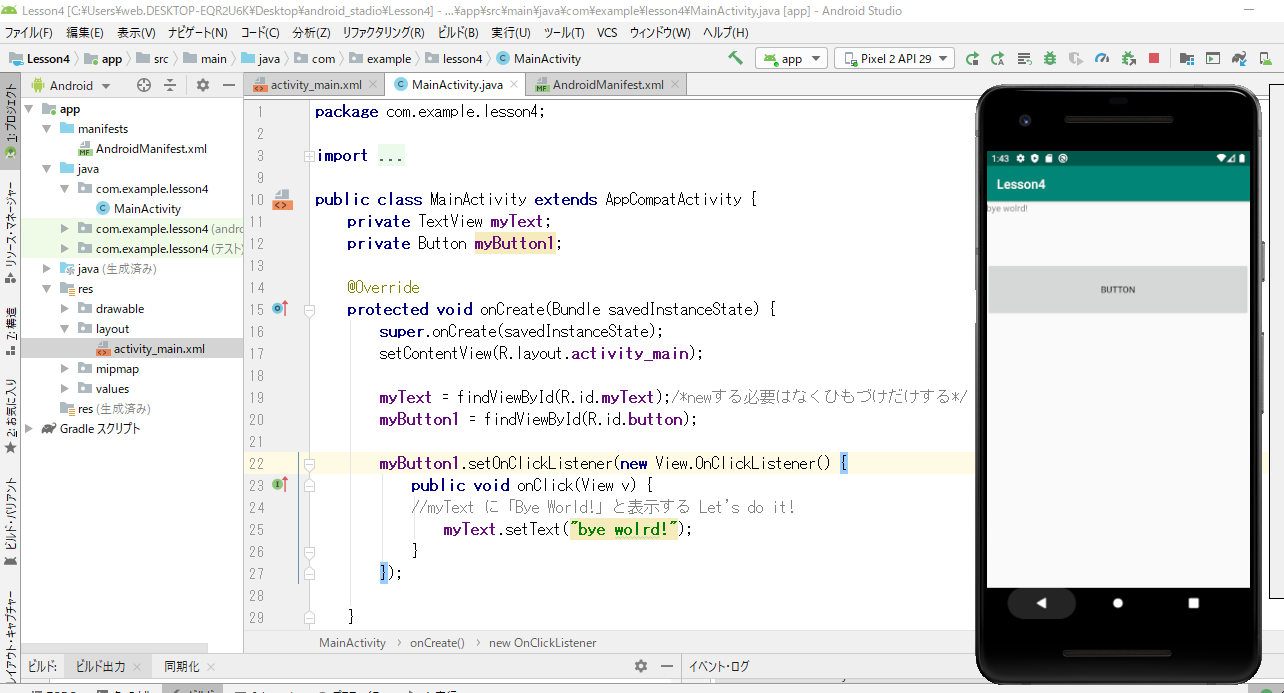Select activity_main.xml in the project tree
This screenshot has height=693, width=1284.
tap(159, 349)
